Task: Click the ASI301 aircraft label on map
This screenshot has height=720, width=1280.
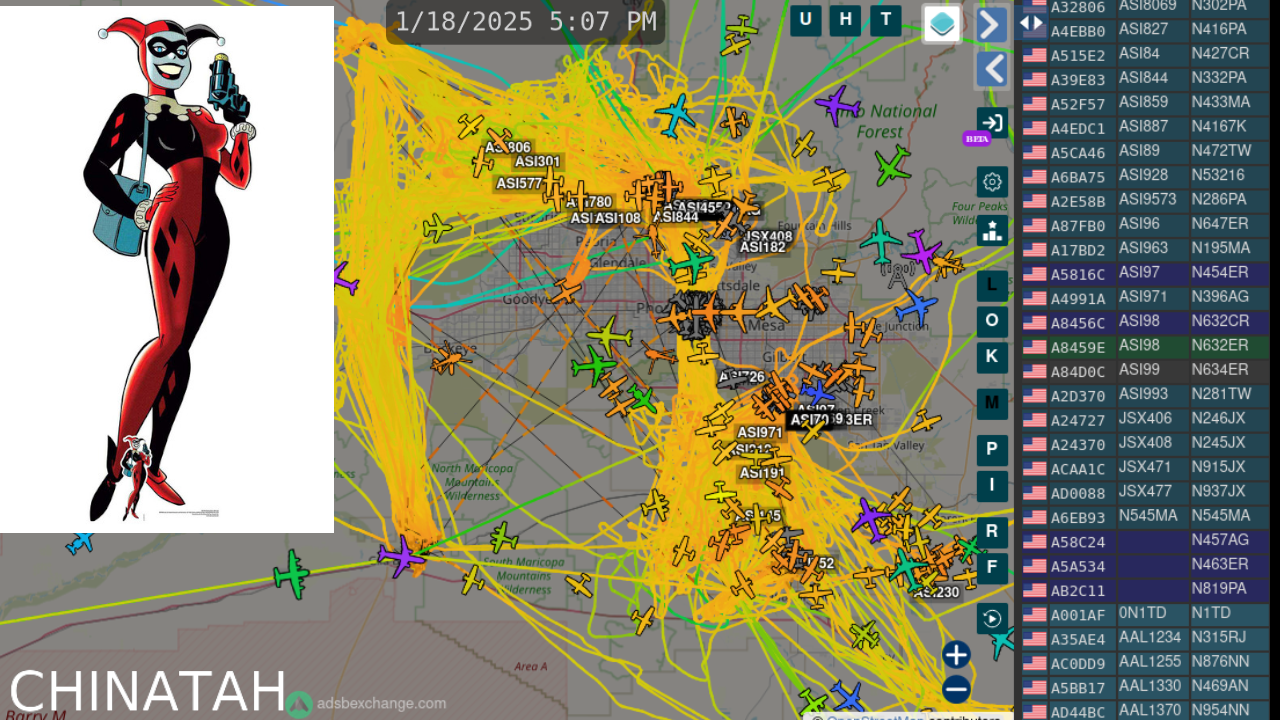Action: 538,162
